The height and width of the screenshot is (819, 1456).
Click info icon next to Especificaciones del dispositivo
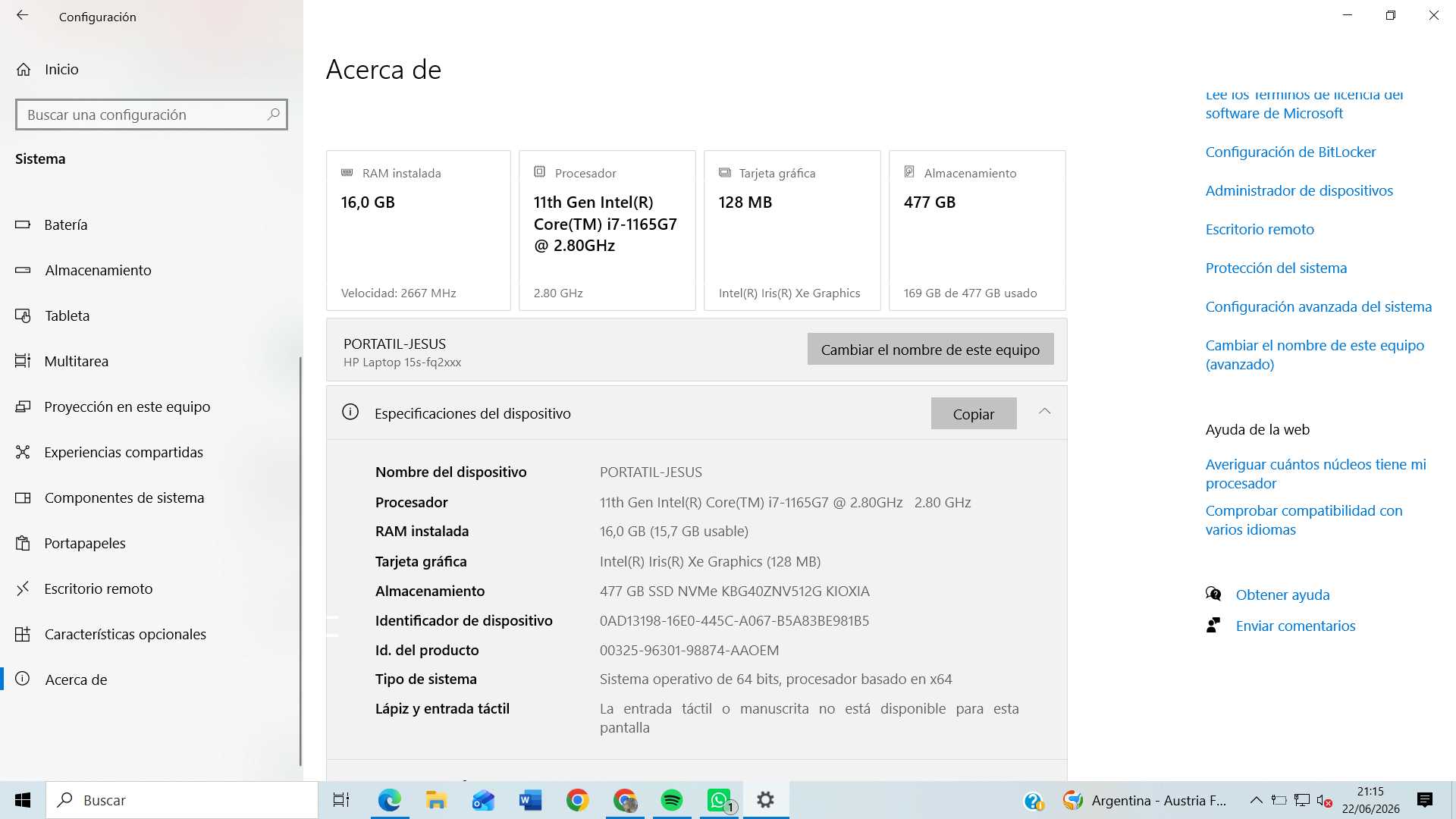350,412
